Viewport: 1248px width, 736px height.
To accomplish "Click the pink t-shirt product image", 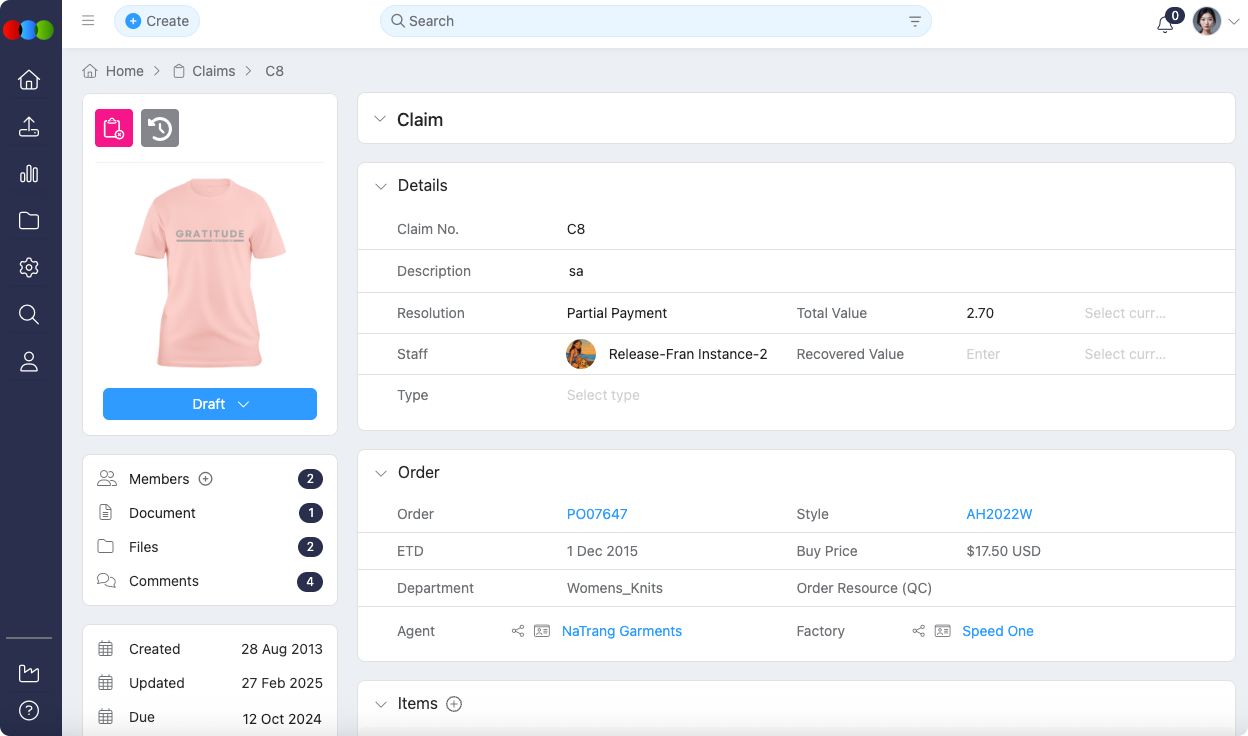I will [210, 272].
